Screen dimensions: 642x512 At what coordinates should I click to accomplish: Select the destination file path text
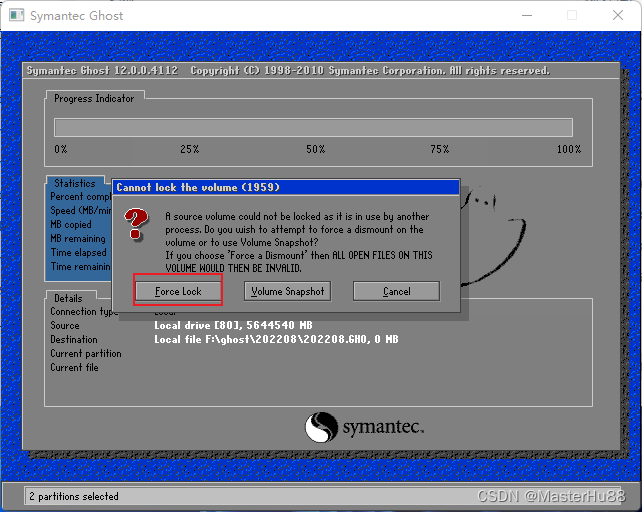point(276,339)
